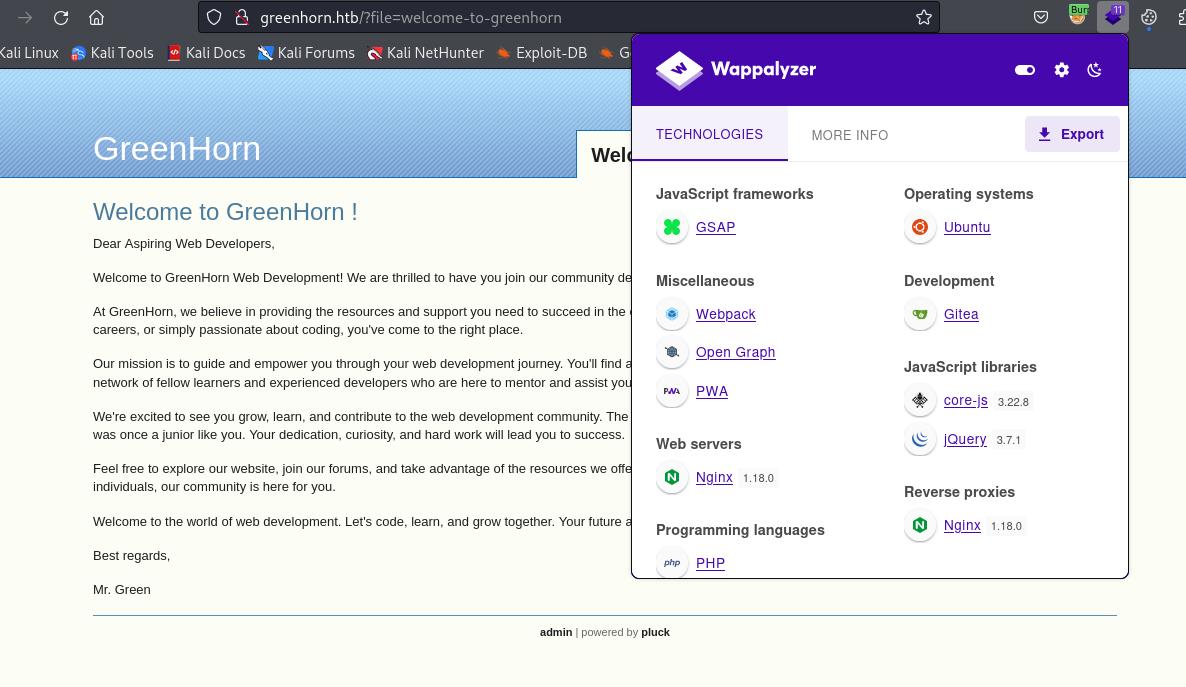
Task: Open the core-js link
Action: click(966, 400)
